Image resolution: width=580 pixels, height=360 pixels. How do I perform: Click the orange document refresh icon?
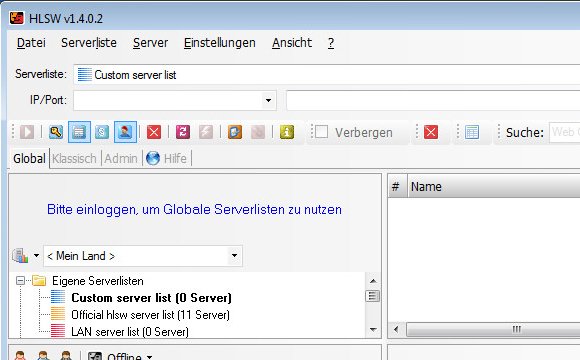235,132
